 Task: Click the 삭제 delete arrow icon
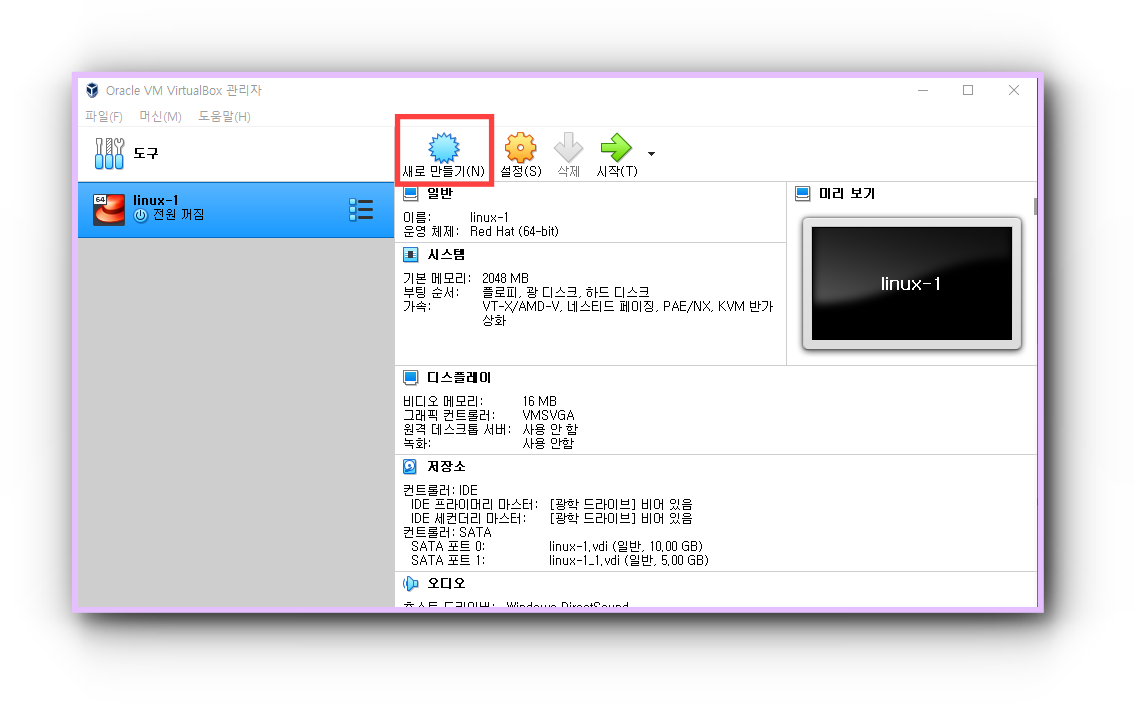point(568,147)
